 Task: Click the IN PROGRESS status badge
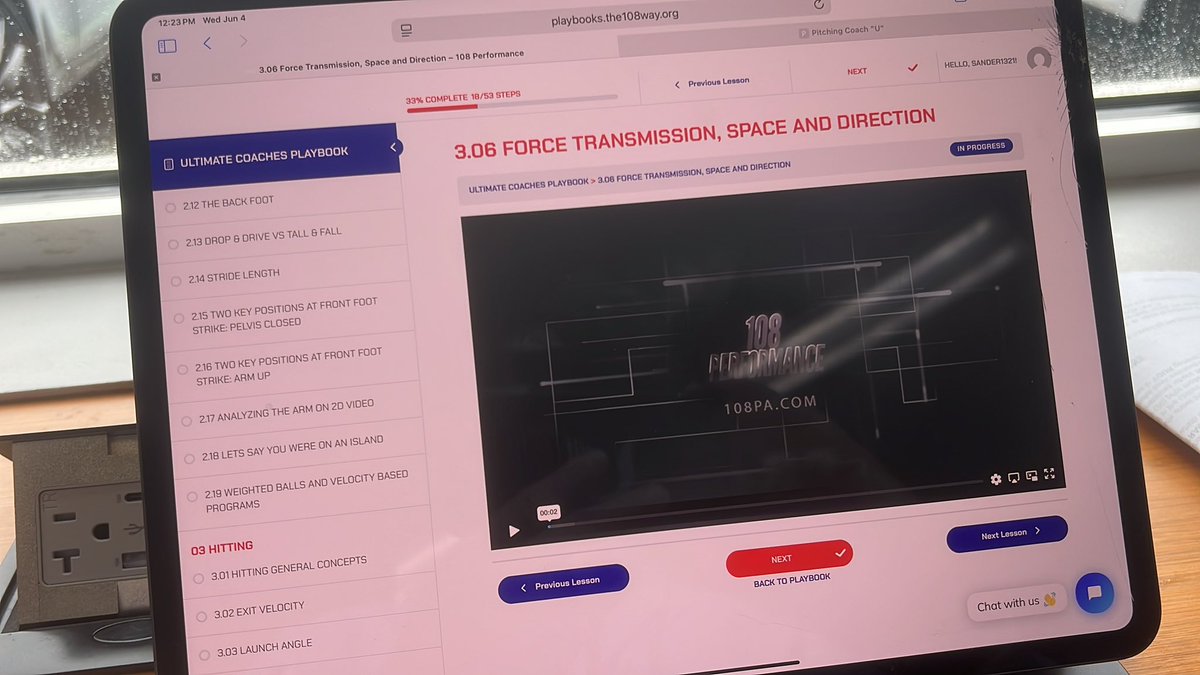point(981,147)
